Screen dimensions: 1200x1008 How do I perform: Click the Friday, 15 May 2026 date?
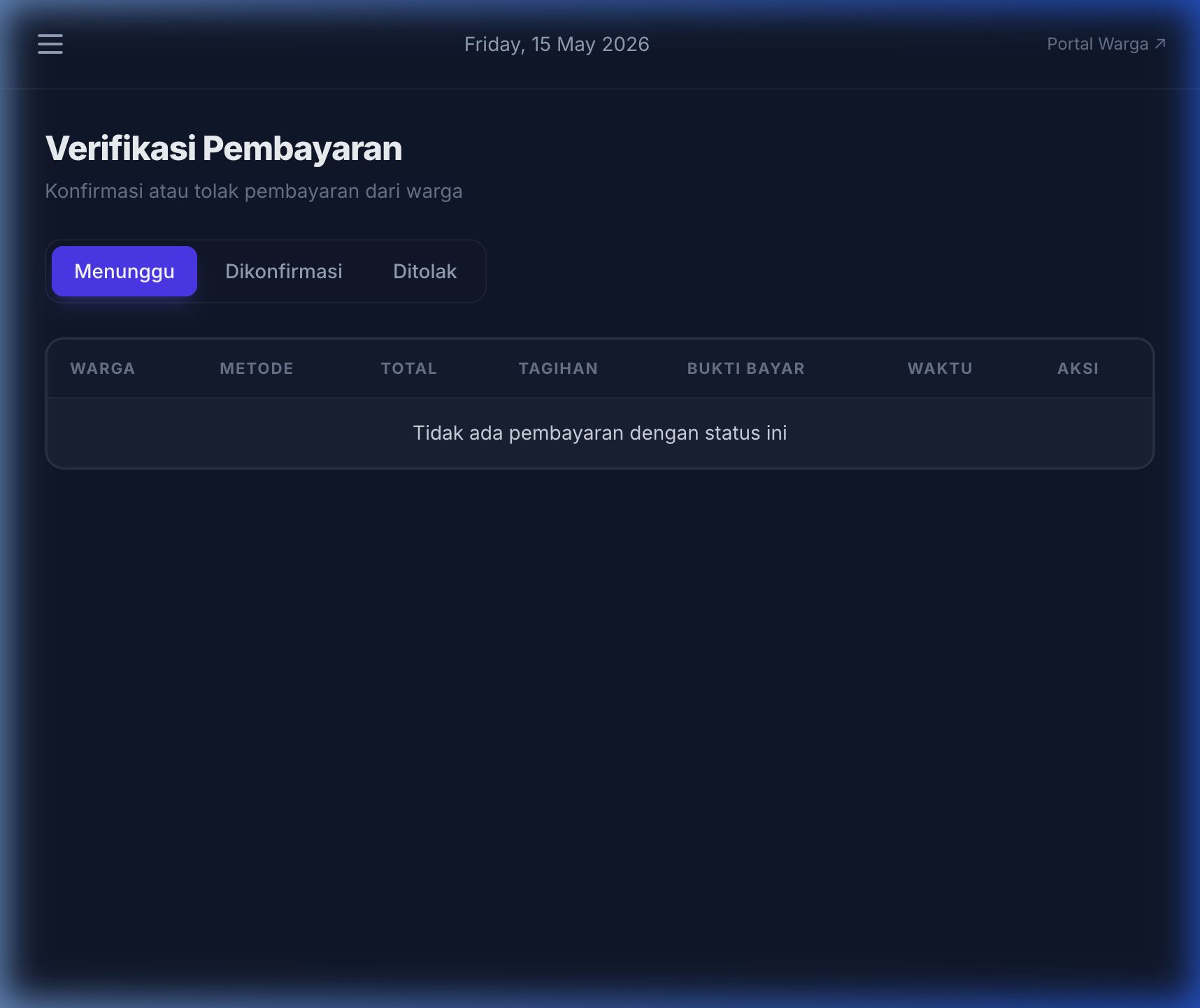557,44
